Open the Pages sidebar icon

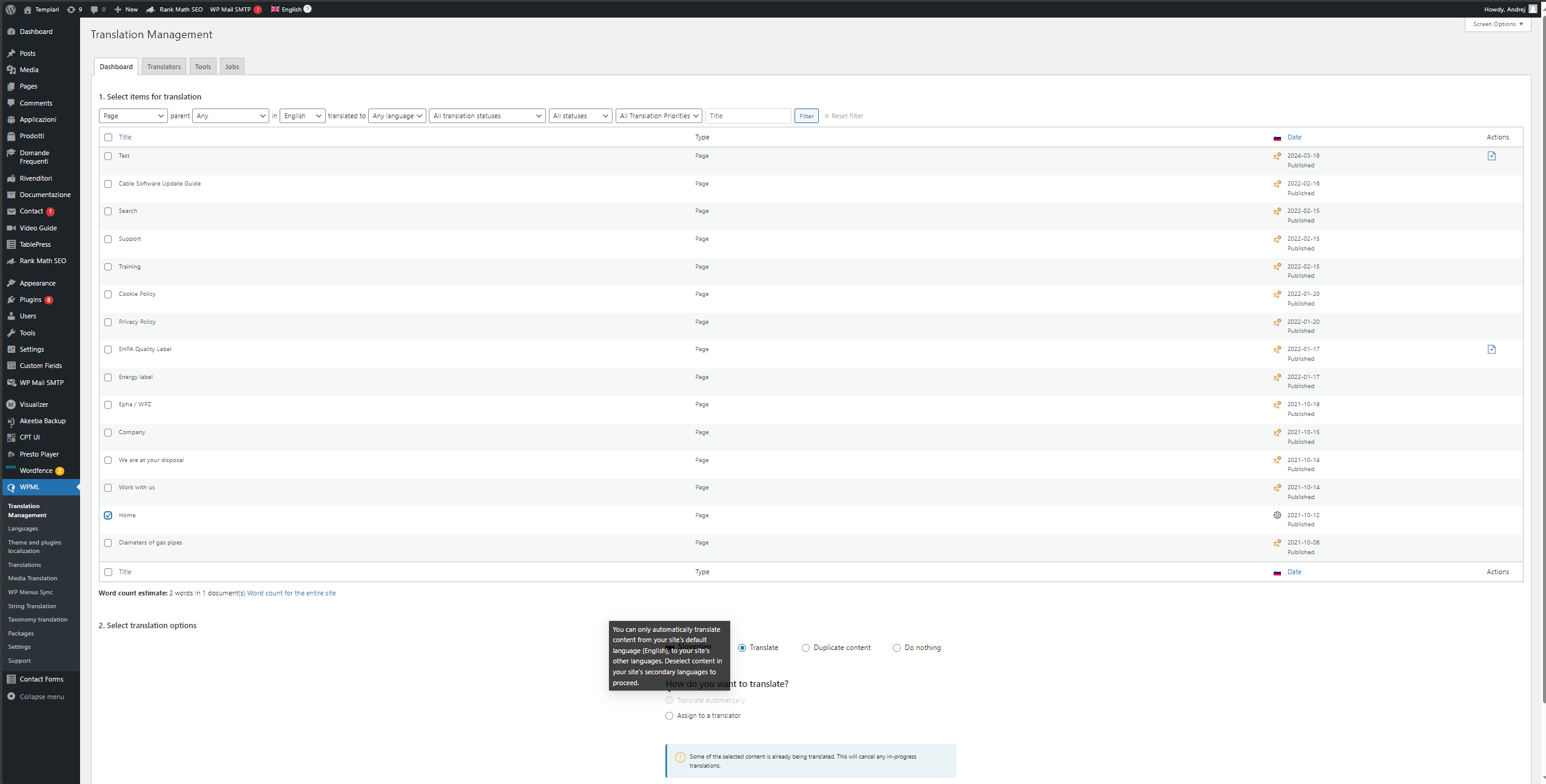click(11, 86)
